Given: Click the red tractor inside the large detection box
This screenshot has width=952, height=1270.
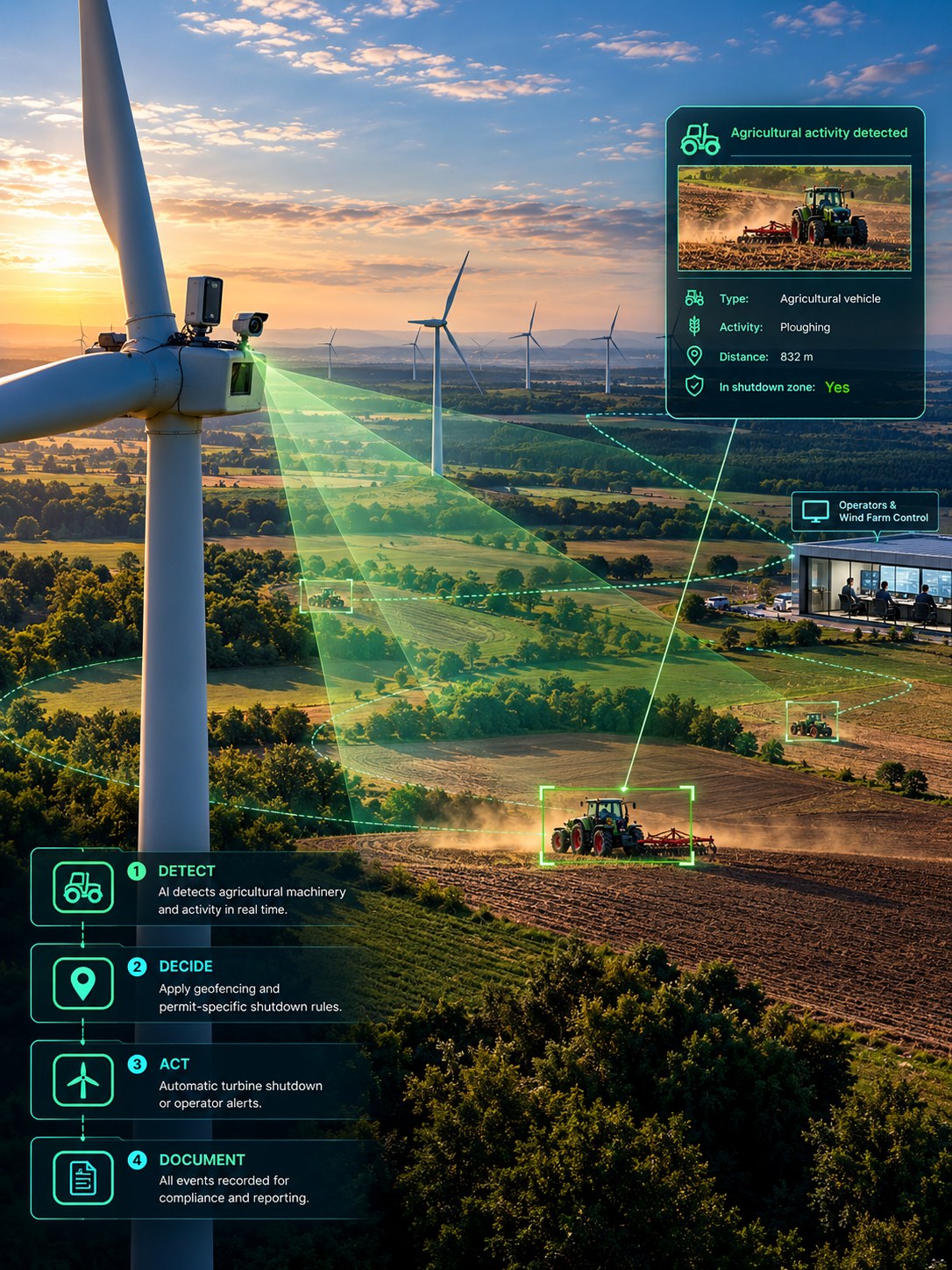Looking at the screenshot, I should pyautogui.click(x=600, y=827).
